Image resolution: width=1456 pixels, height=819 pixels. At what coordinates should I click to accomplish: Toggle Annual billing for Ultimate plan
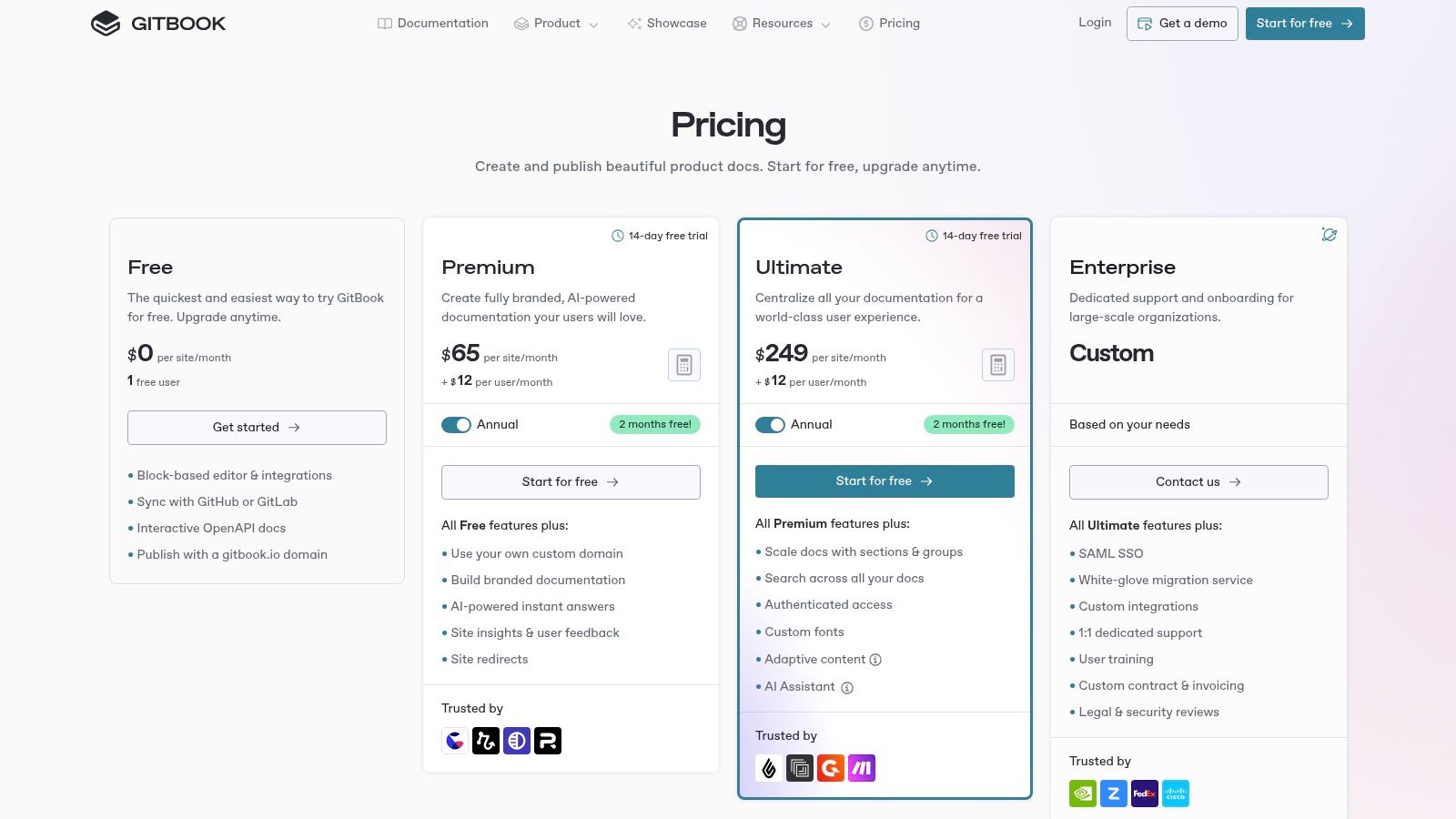[x=770, y=425]
